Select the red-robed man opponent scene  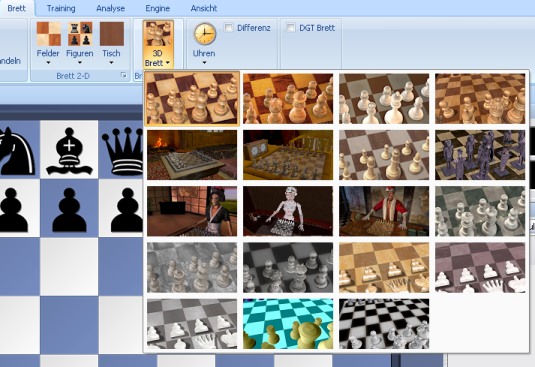(x=384, y=211)
